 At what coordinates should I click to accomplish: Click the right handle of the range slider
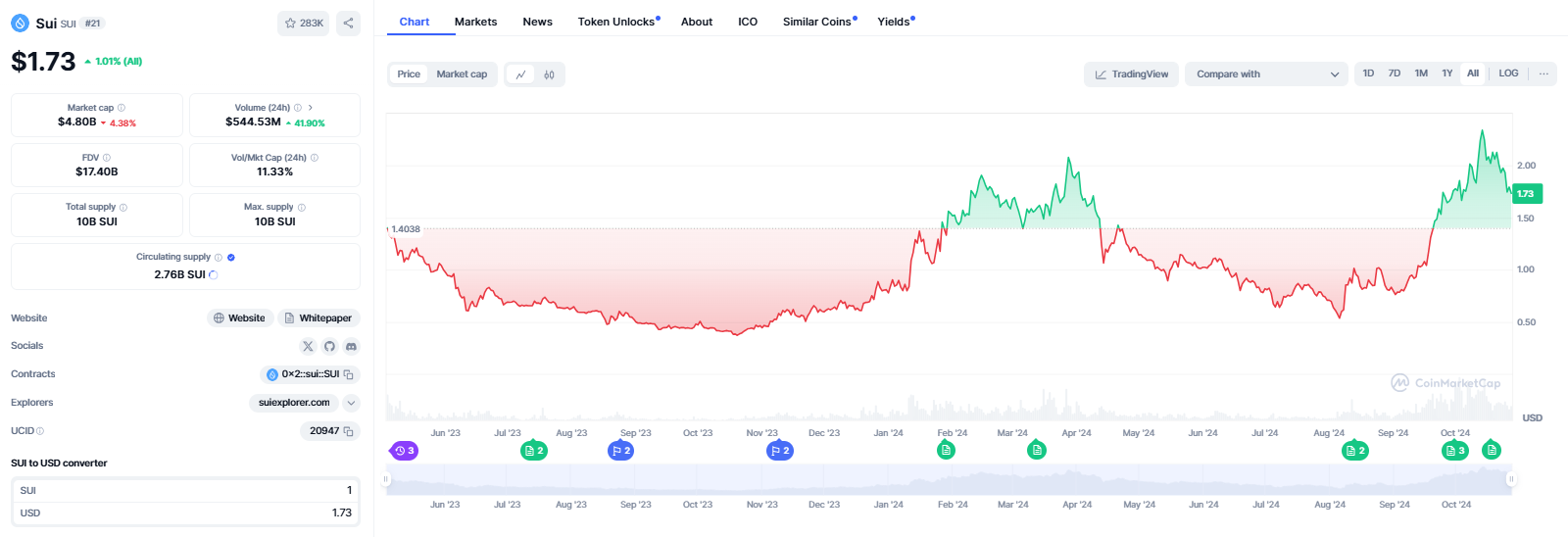click(1511, 479)
